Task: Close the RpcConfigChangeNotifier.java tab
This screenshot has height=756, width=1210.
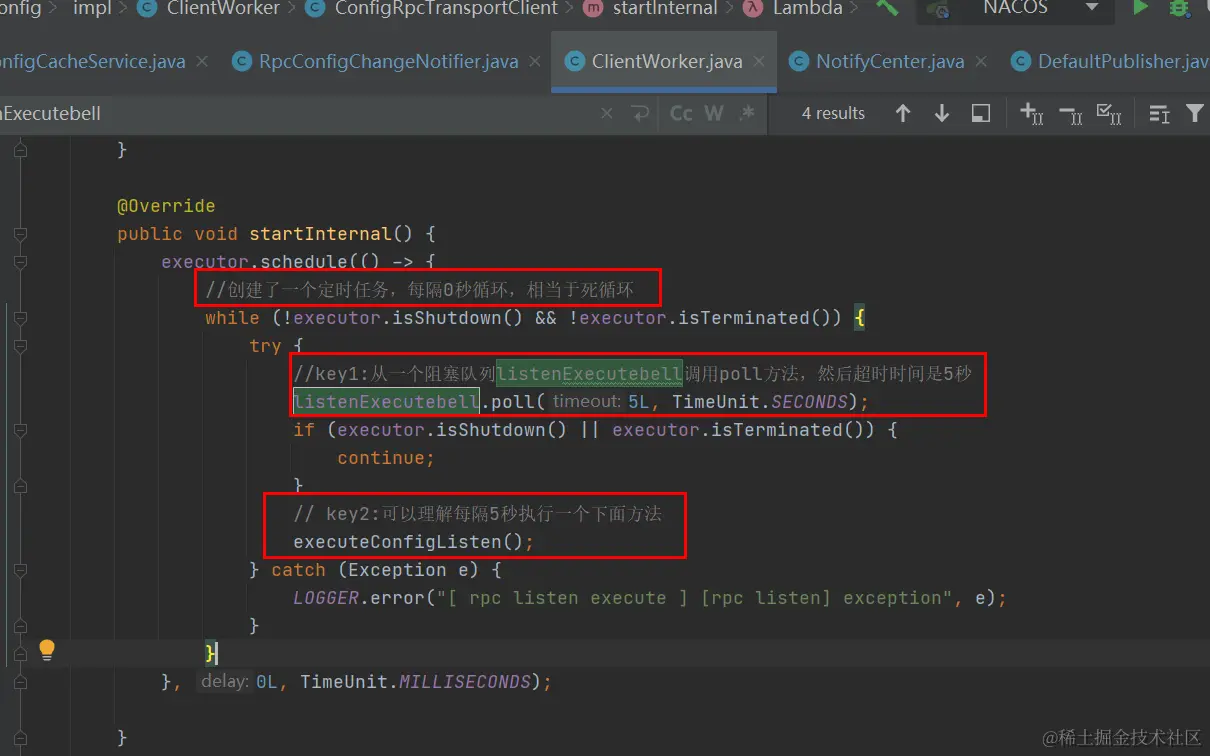Action: point(535,61)
